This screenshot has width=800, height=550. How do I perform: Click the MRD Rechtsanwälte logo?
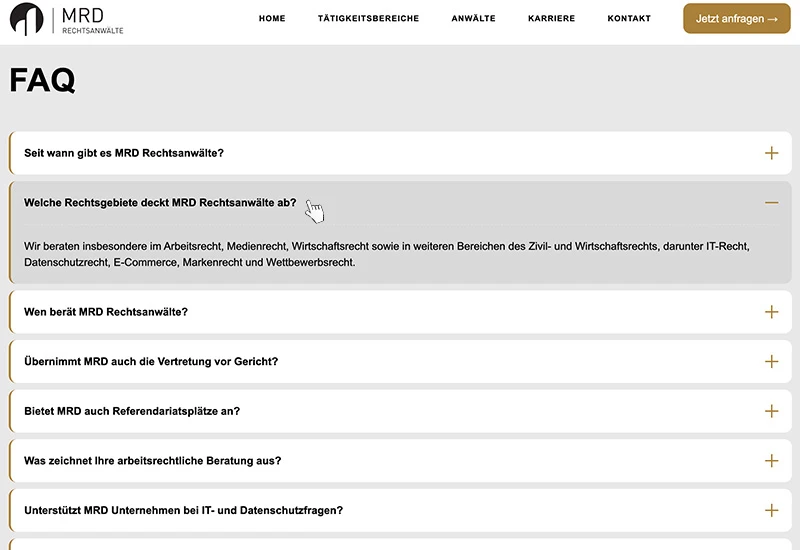pos(67,19)
